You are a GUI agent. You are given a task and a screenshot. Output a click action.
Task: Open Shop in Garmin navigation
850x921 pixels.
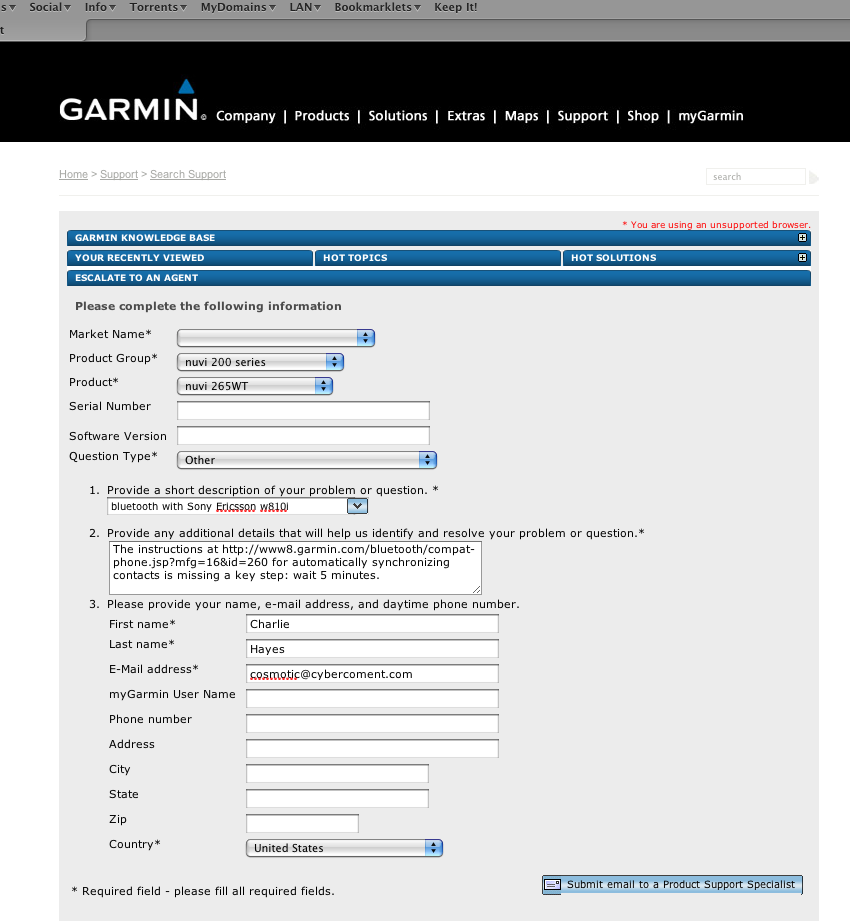click(x=643, y=116)
